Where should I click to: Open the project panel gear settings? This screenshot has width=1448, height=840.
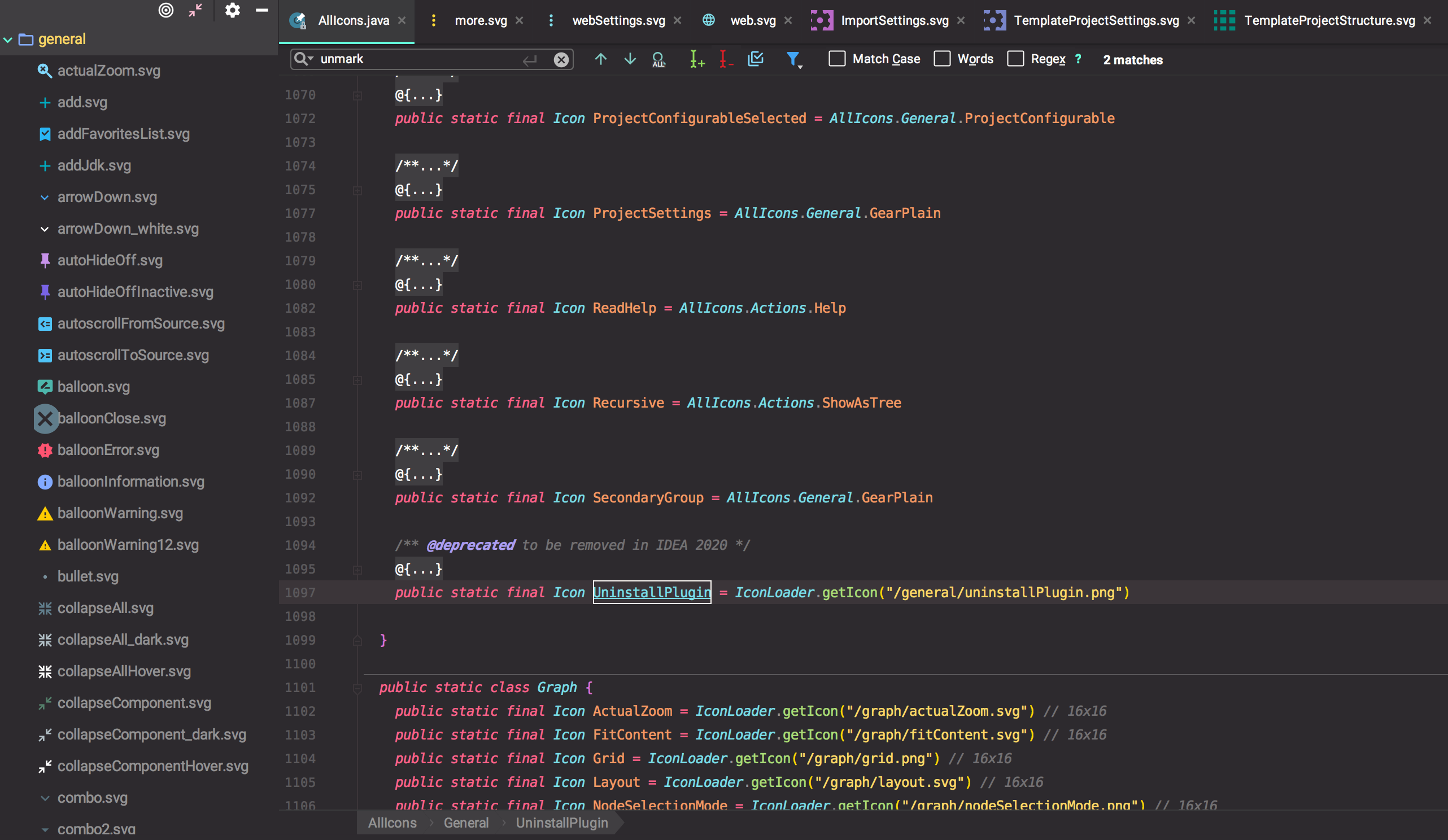pyautogui.click(x=232, y=10)
